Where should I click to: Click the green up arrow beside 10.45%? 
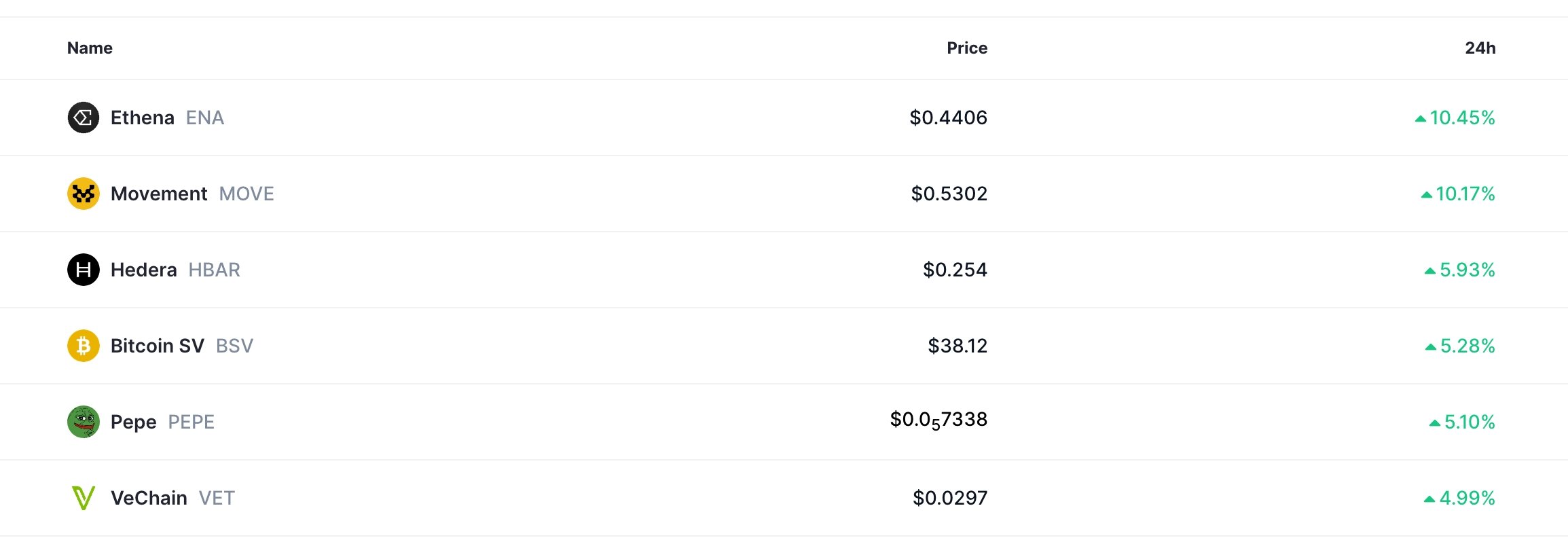pos(1420,119)
